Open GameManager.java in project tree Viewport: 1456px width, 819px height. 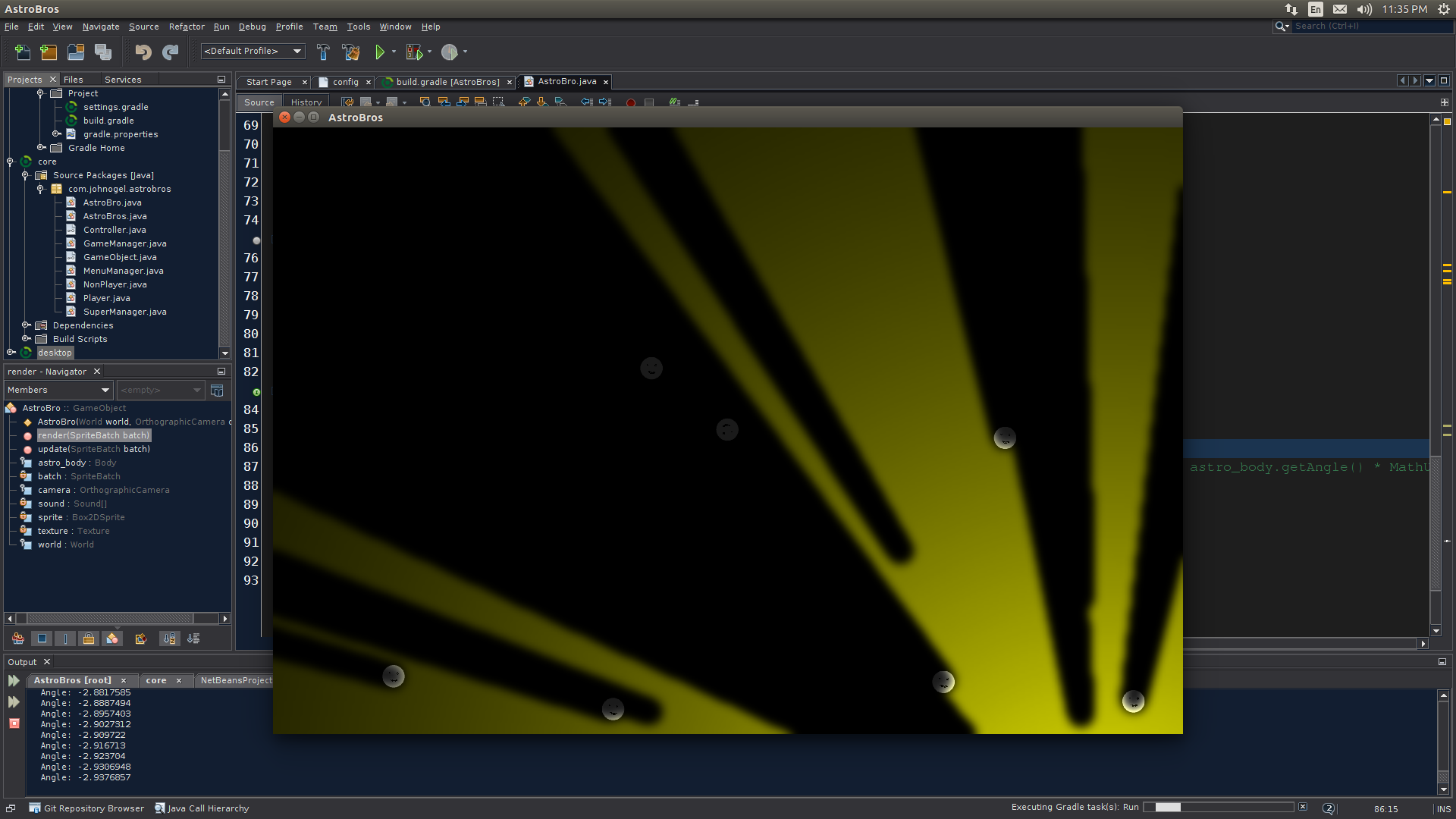coord(124,243)
